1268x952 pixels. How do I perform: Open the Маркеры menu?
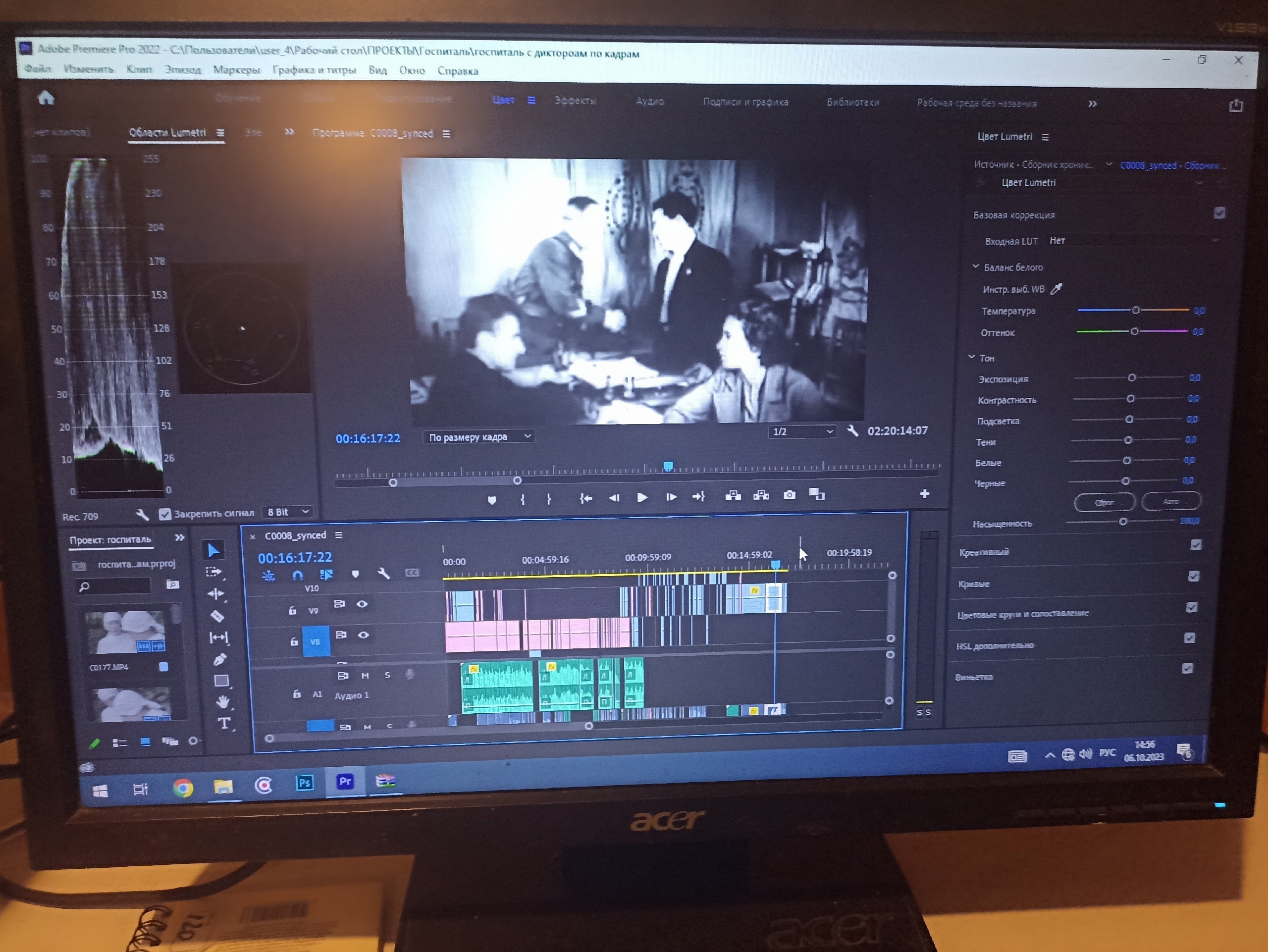237,70
